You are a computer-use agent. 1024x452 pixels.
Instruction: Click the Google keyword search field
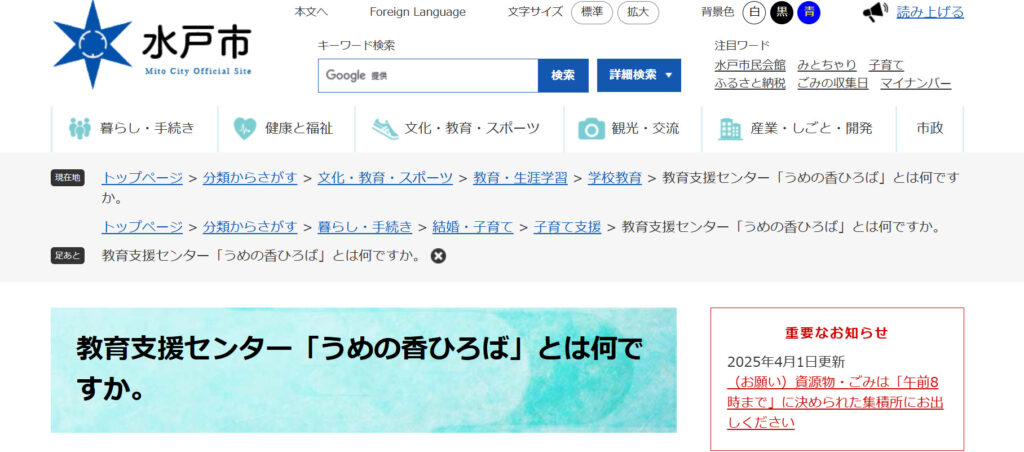tap(428, 75)
